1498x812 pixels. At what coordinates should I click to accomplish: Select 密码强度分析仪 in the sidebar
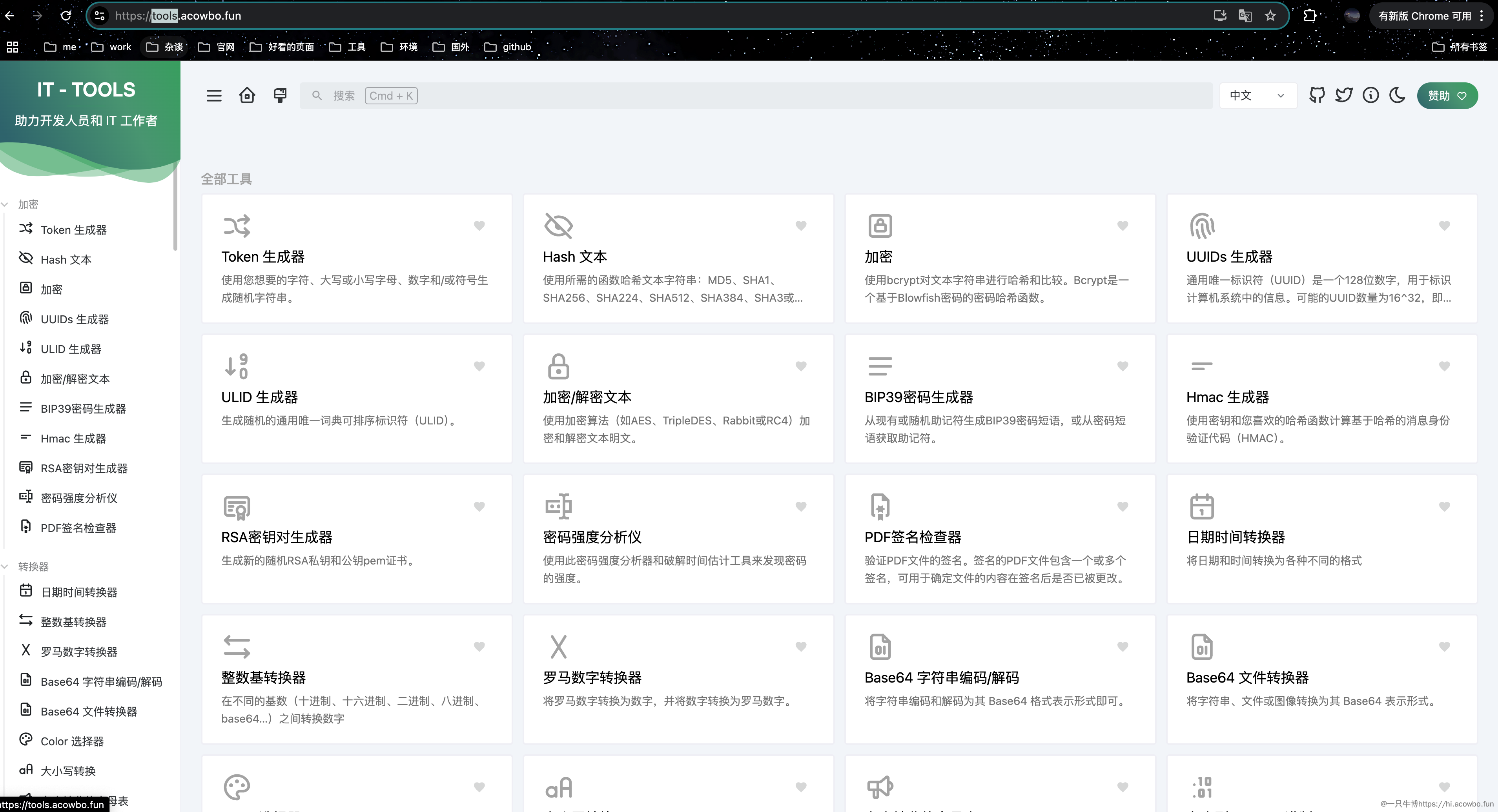pyautogui.click(x=78, y=498)
